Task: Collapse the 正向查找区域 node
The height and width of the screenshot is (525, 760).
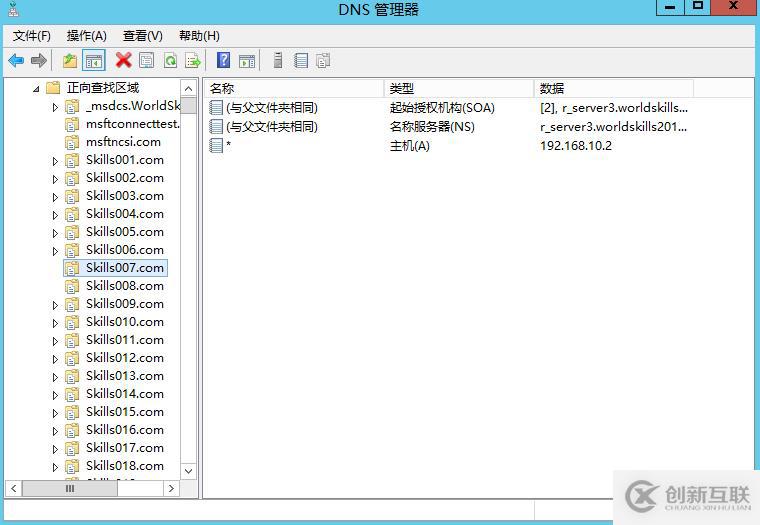Action: pos(36,89)
